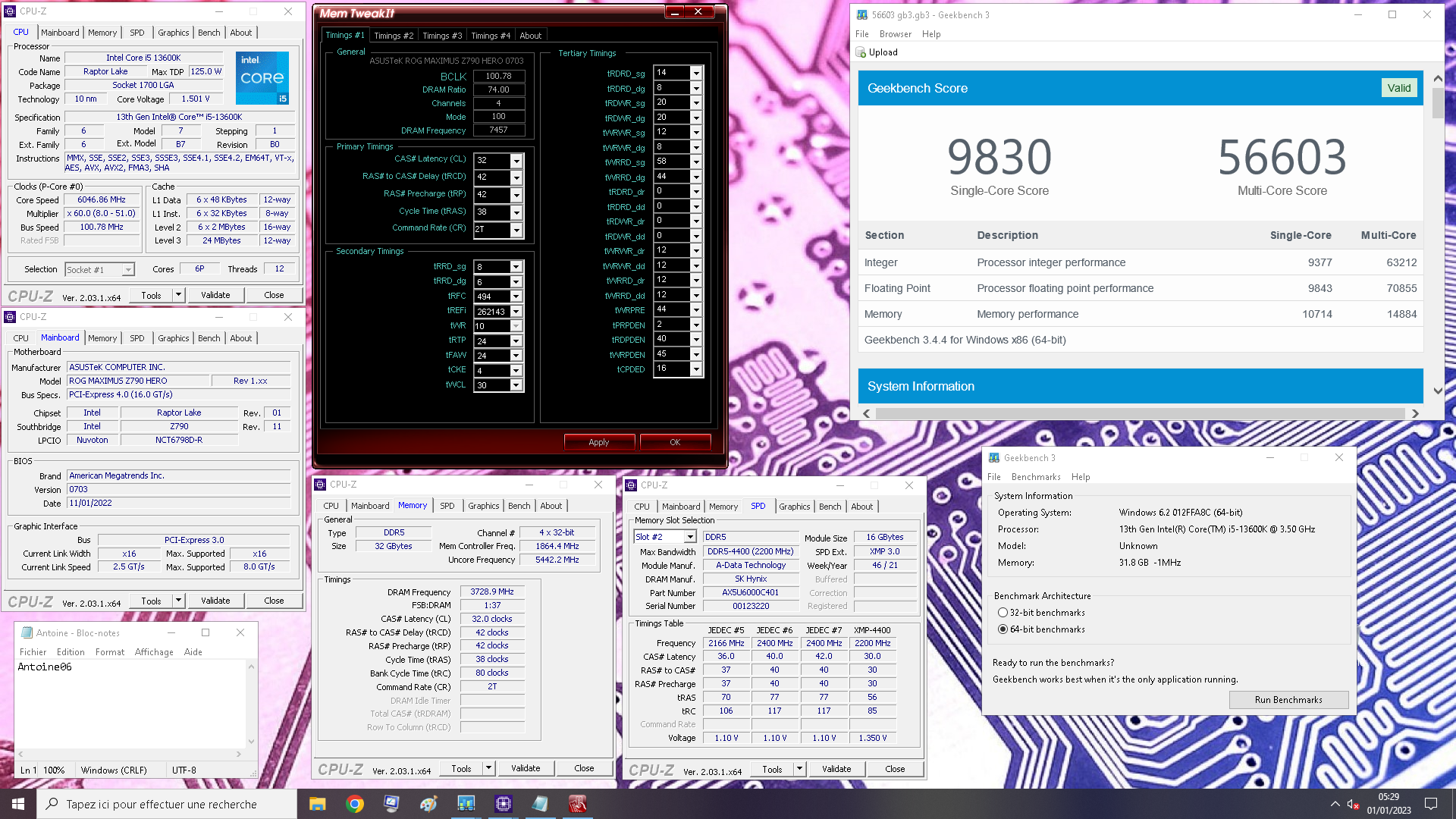The image size is (1456, 819).
Task: Open the Tools dropdown arrow in CPU-Z CPU window
Action: [x=179, y=295]
